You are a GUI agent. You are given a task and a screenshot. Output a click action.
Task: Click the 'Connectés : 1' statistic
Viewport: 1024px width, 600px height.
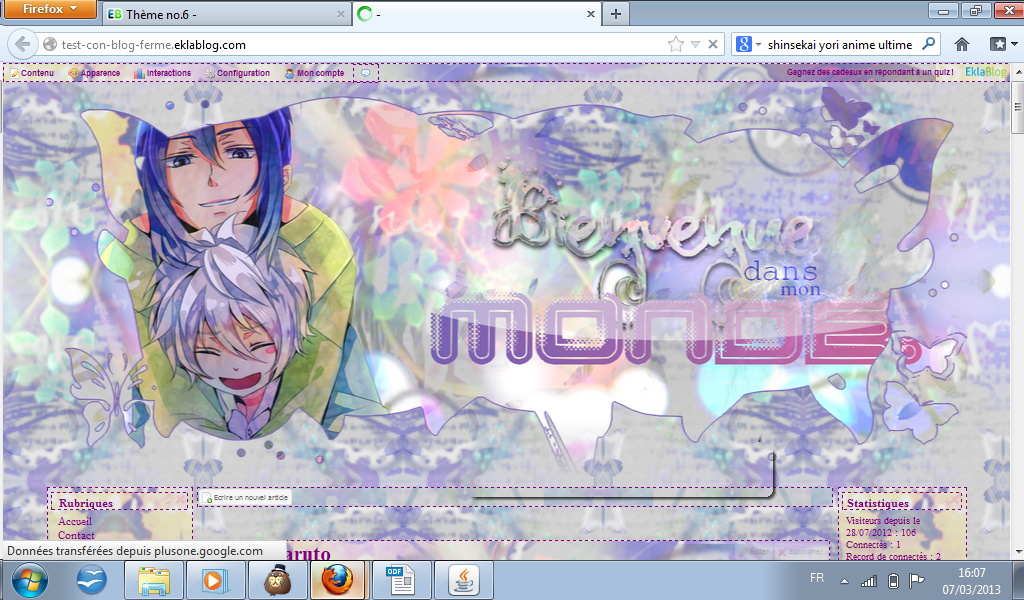(873, 545)
